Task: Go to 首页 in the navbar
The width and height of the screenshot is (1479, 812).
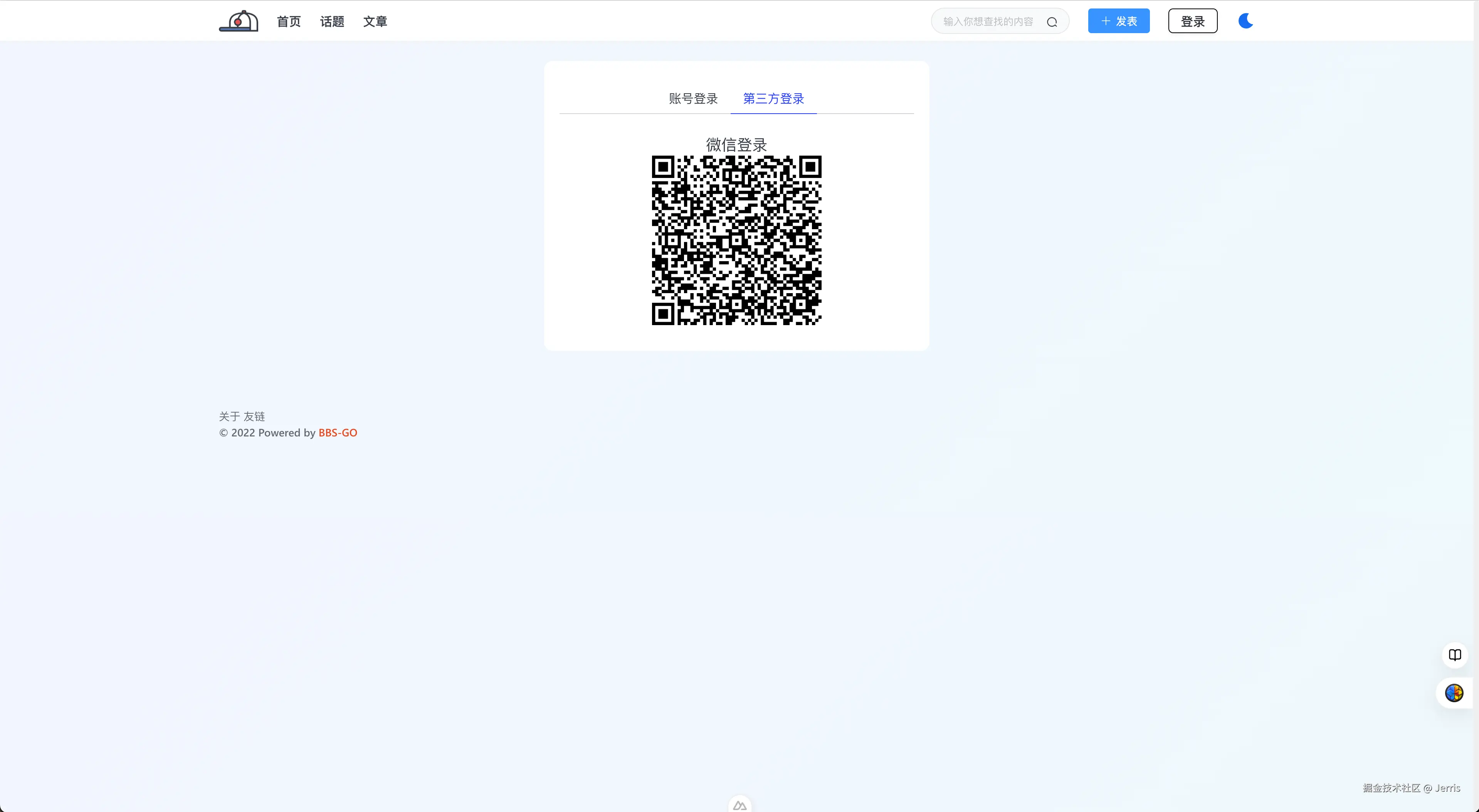Action: [288, 21]
